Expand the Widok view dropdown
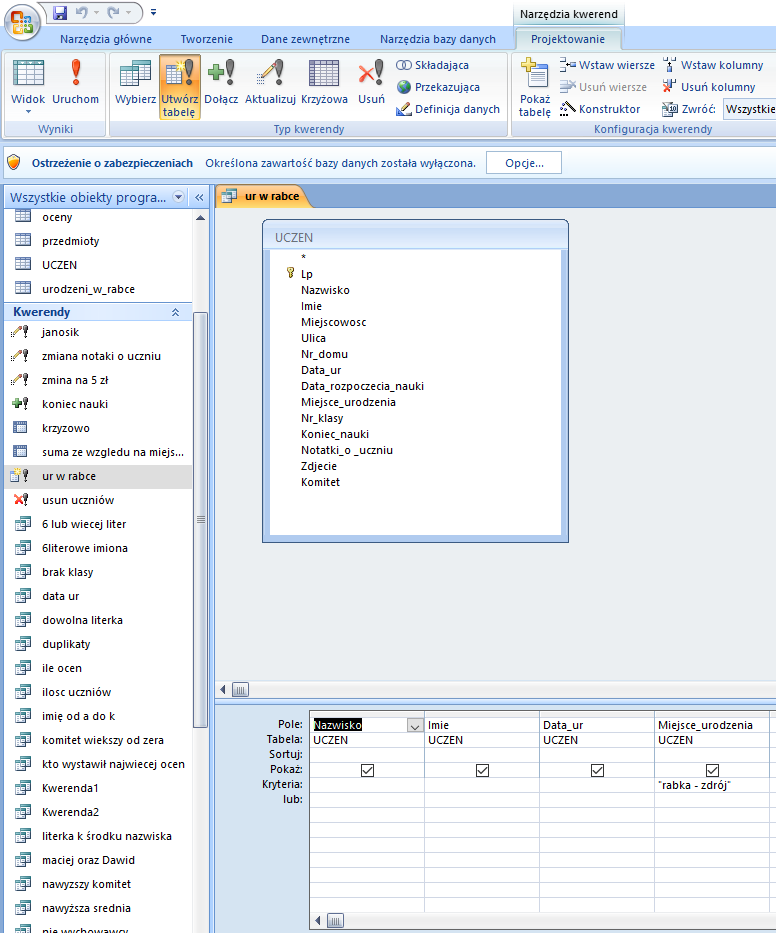This screenshot has height=933, width=776. [x=28, y=111]
